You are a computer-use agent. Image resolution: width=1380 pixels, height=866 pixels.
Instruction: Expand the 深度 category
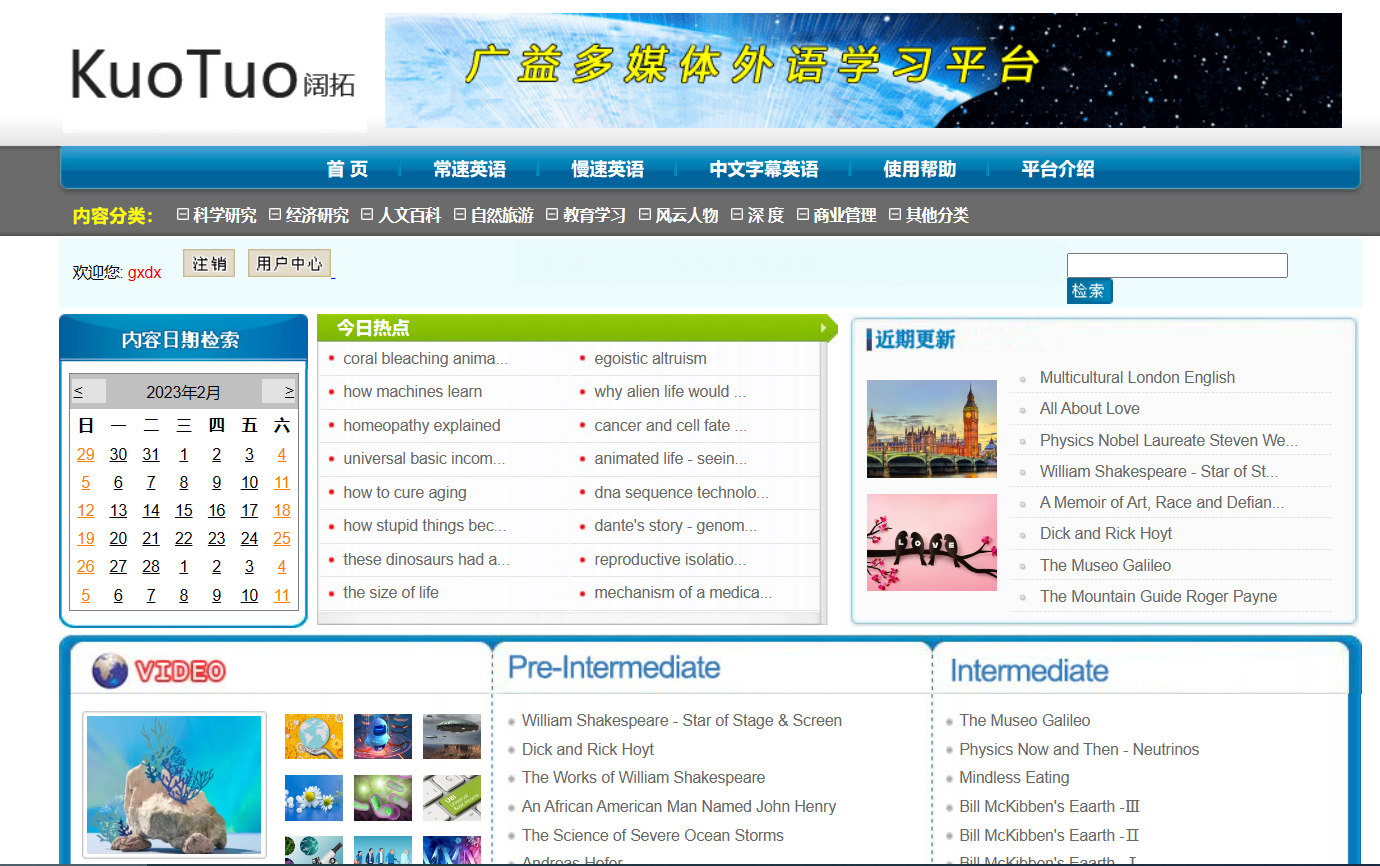(x=758, y=215)
